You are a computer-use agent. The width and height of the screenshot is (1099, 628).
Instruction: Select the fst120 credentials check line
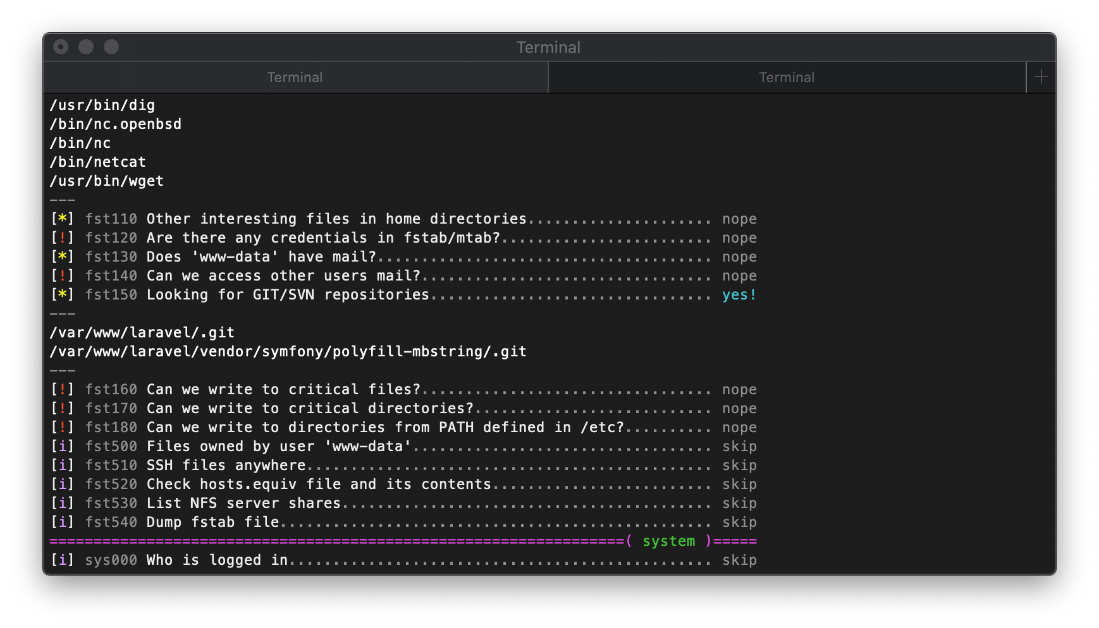click(x=300, y=237)
